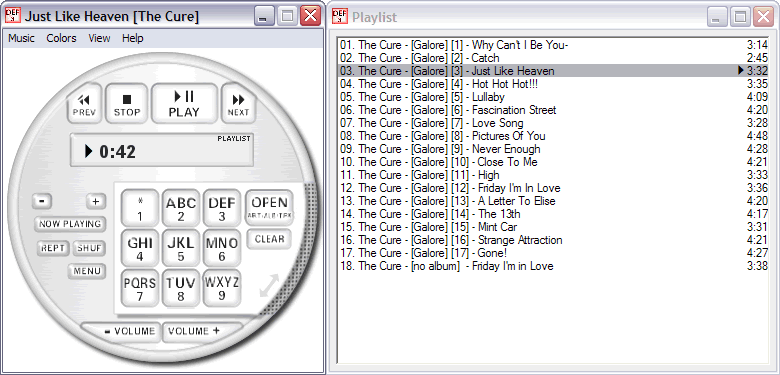The height and width of the screenshot is (375, 780).
Task: Open the player MENU button
Action: click(87, 271)
